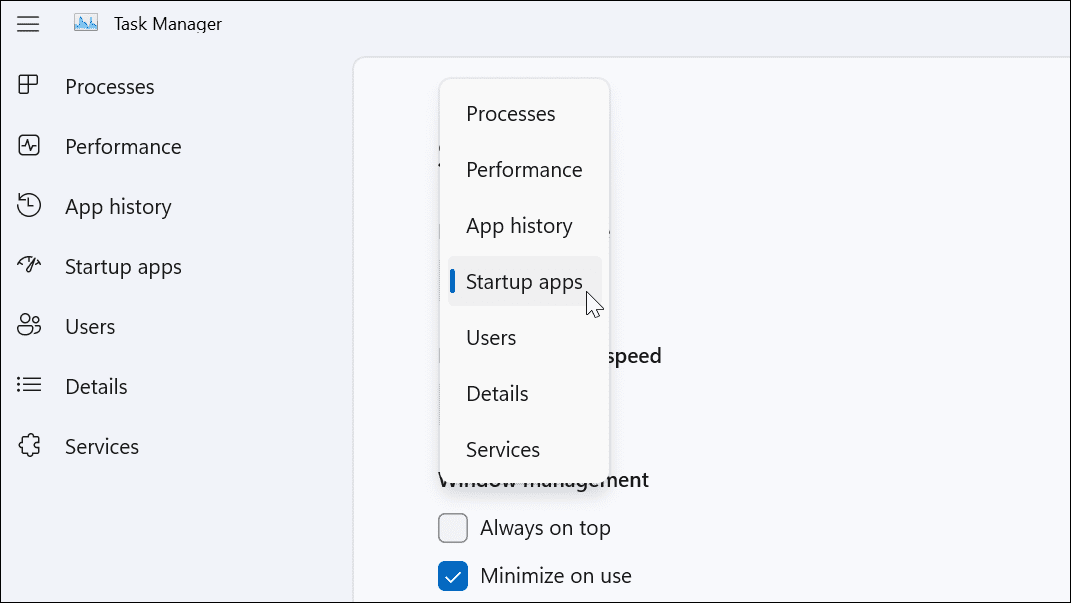Open Performance from the sidebar icon
This screenshot has height=603, width=1071.
(28, 146)
